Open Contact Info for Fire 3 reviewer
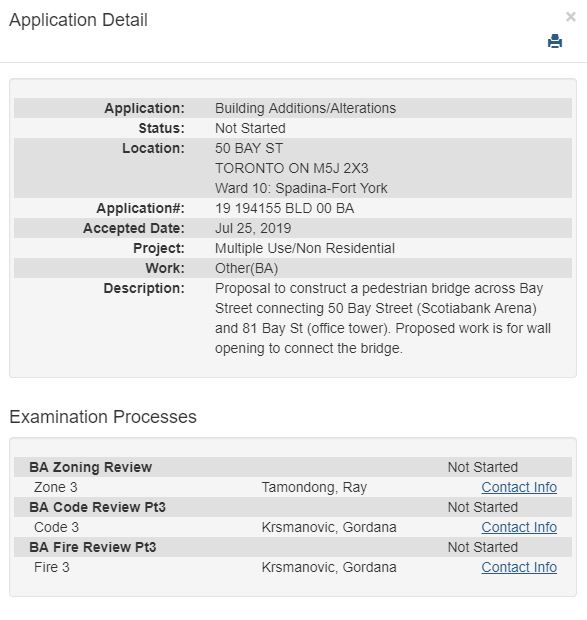The height and width of the screenshot is (620, 587). [x=519, y=567]
